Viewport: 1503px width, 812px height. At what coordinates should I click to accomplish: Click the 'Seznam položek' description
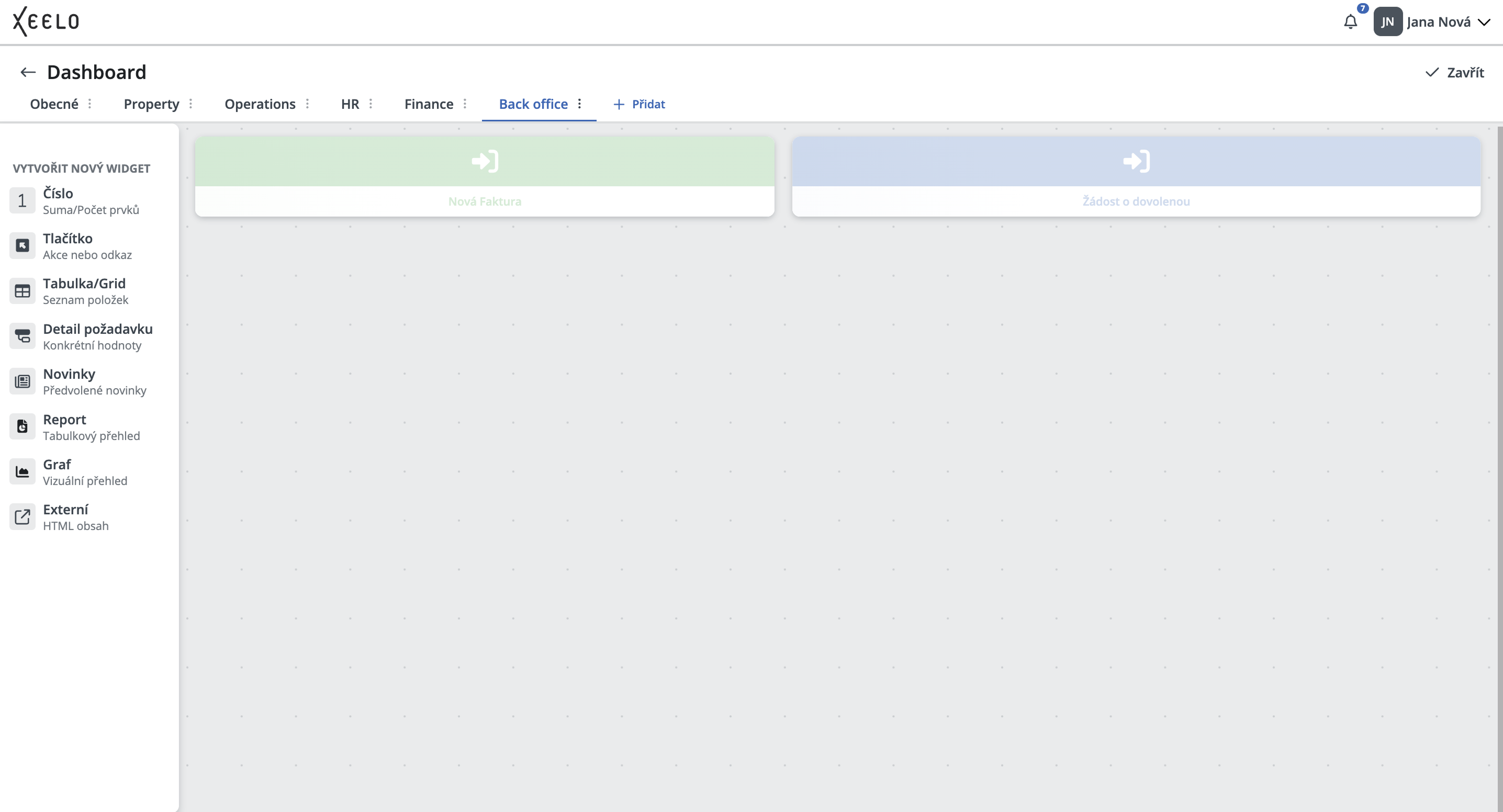[86, 300]
